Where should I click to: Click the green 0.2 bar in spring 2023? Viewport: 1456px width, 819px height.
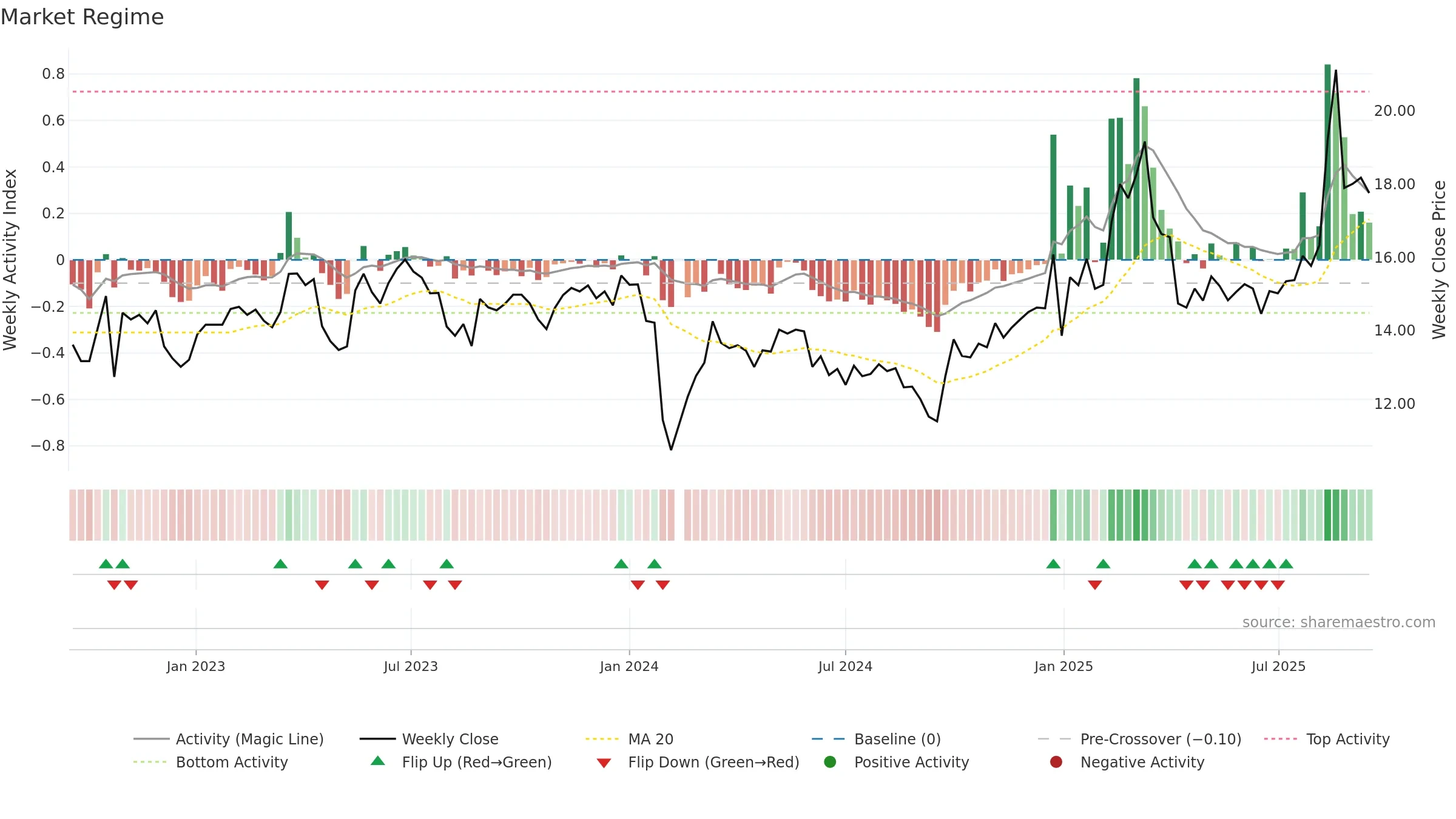click(x=289, y=236)
